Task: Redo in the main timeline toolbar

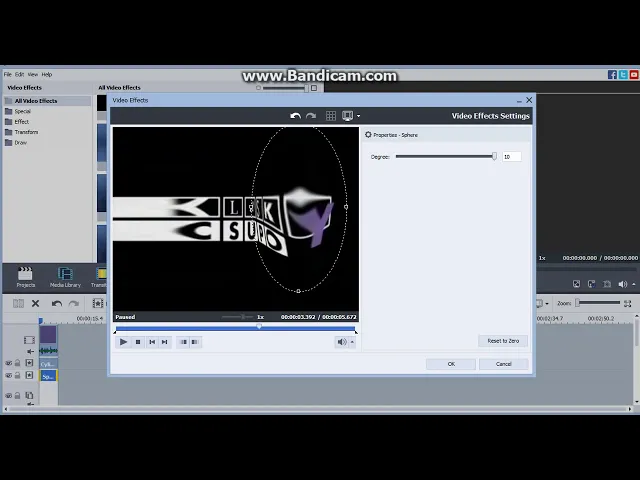Action: (73, 303)
